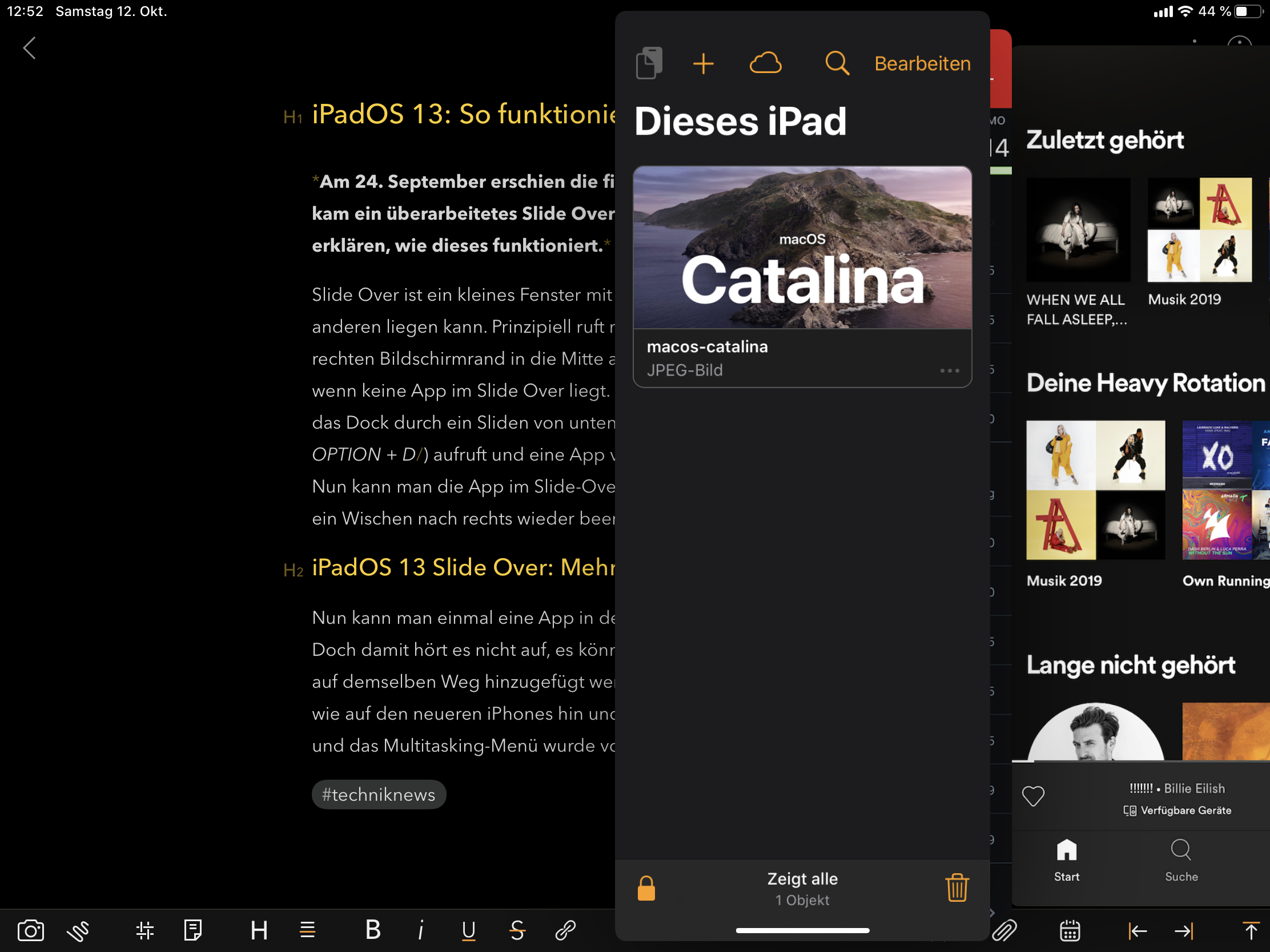
Task: Open search in the file shelf panel
Action: click(x=837, y=63)
